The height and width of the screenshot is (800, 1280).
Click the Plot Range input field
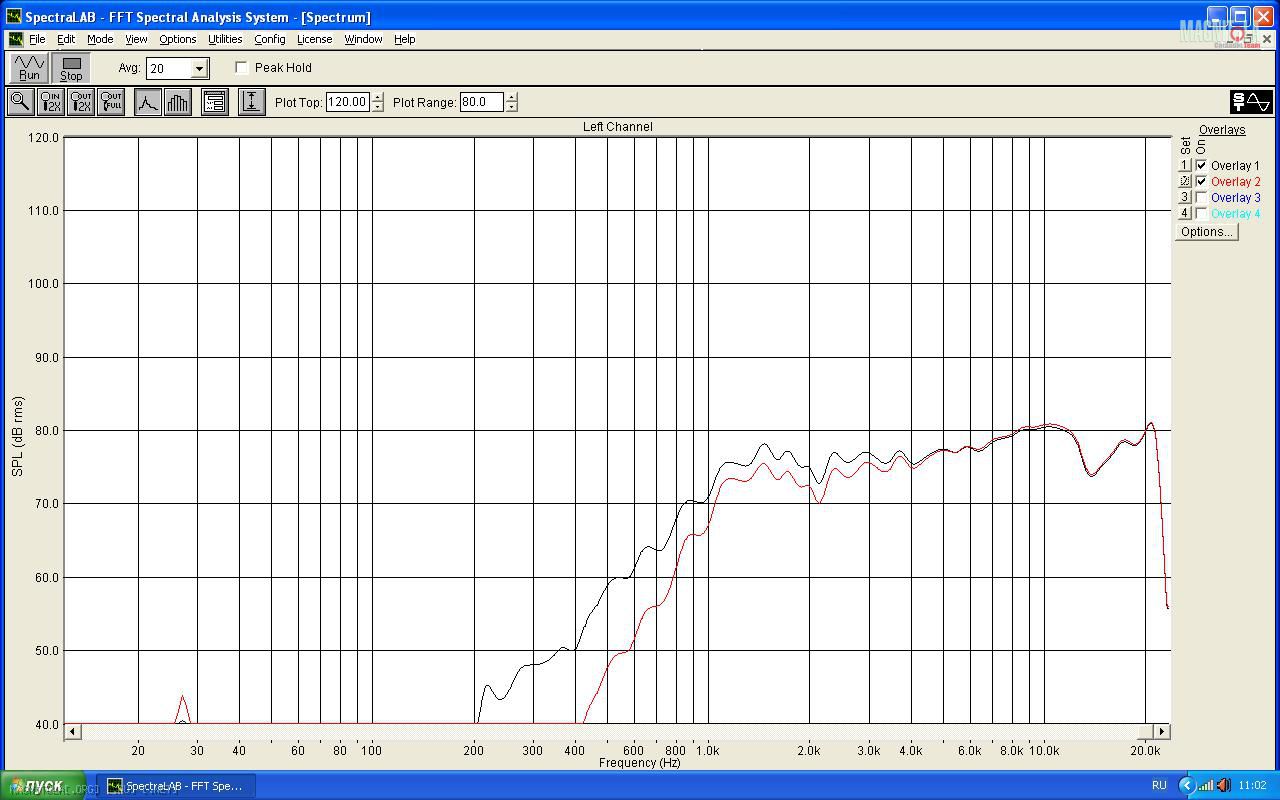(x=482, y=102)
